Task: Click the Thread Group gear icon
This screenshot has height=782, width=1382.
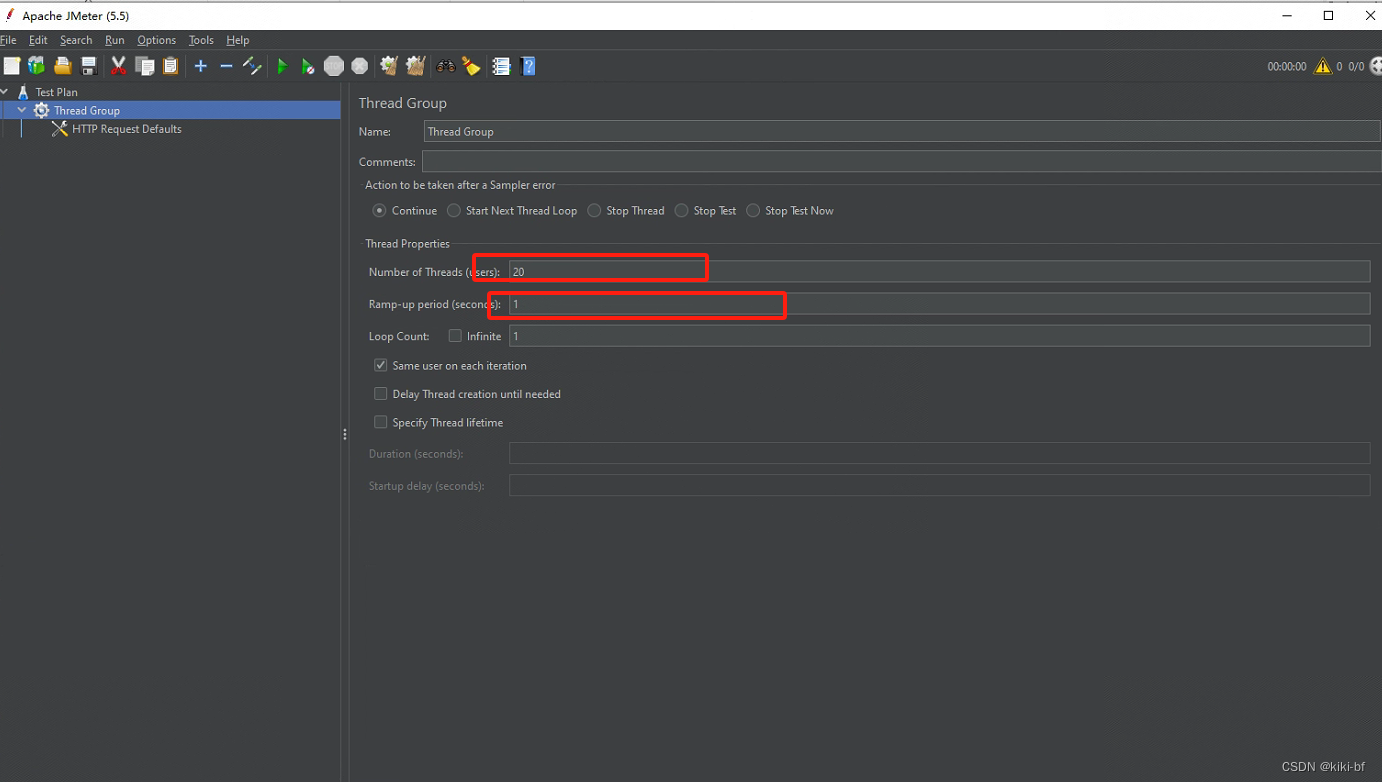Action: (41, 110)
